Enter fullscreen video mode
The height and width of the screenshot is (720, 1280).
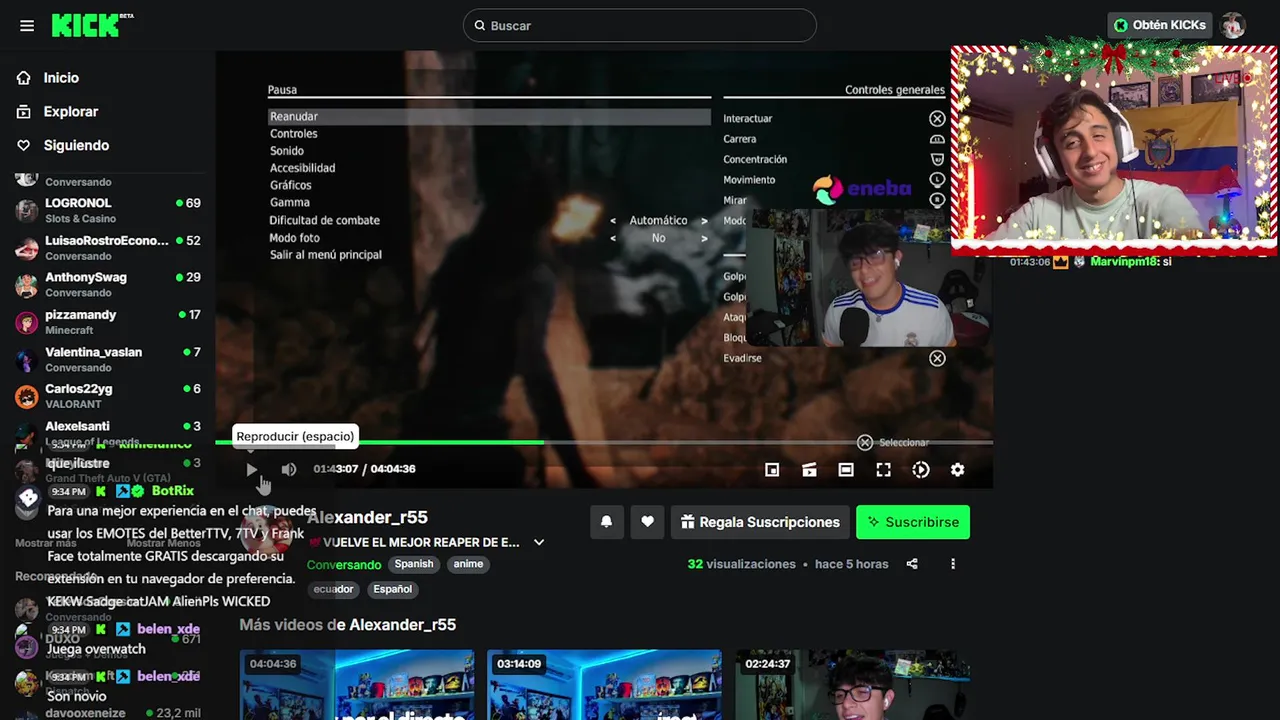coord(883,469)
